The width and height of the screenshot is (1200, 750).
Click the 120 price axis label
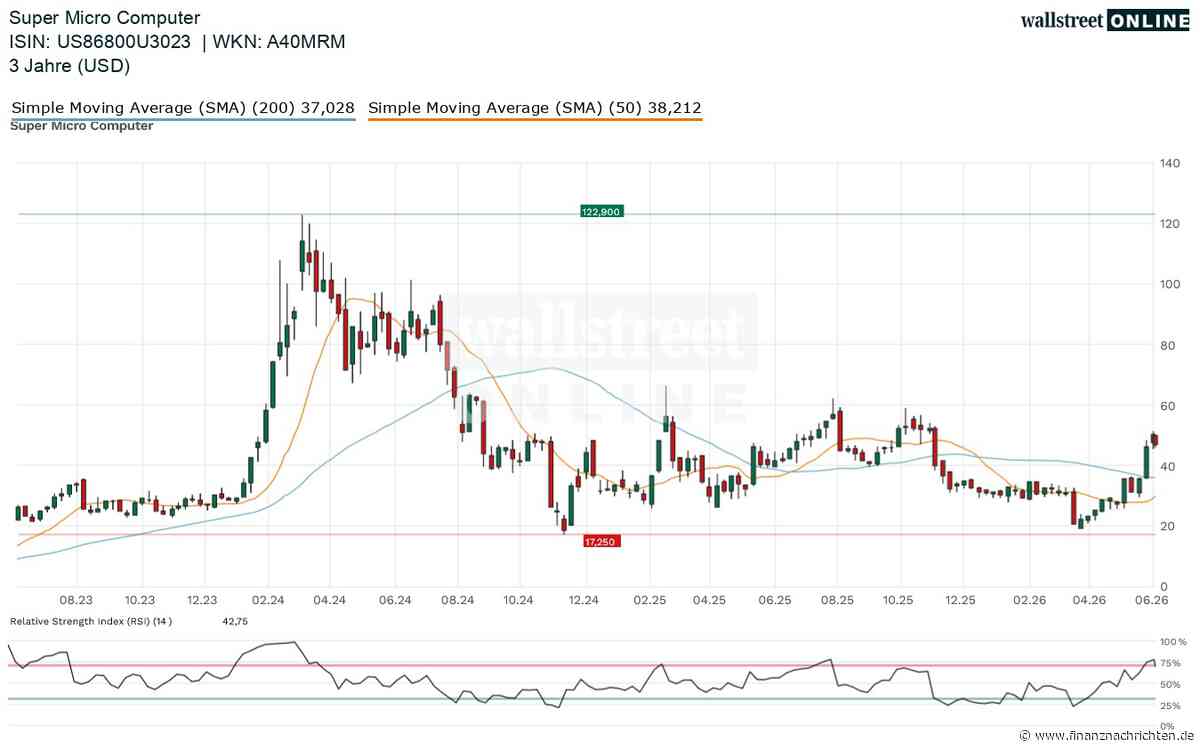[1171, 224]
